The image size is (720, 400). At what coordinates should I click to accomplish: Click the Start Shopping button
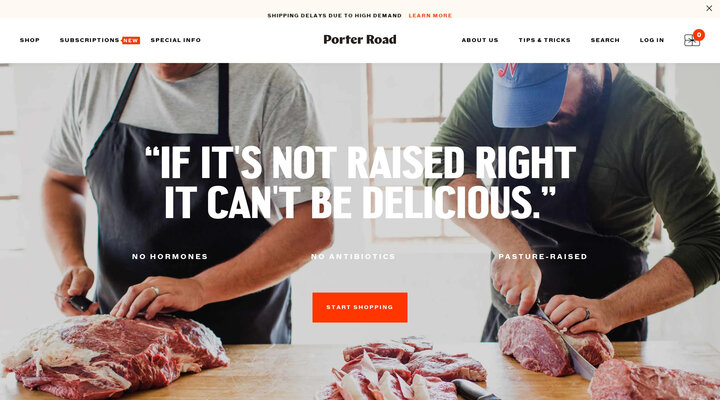(x=360, y=307)
